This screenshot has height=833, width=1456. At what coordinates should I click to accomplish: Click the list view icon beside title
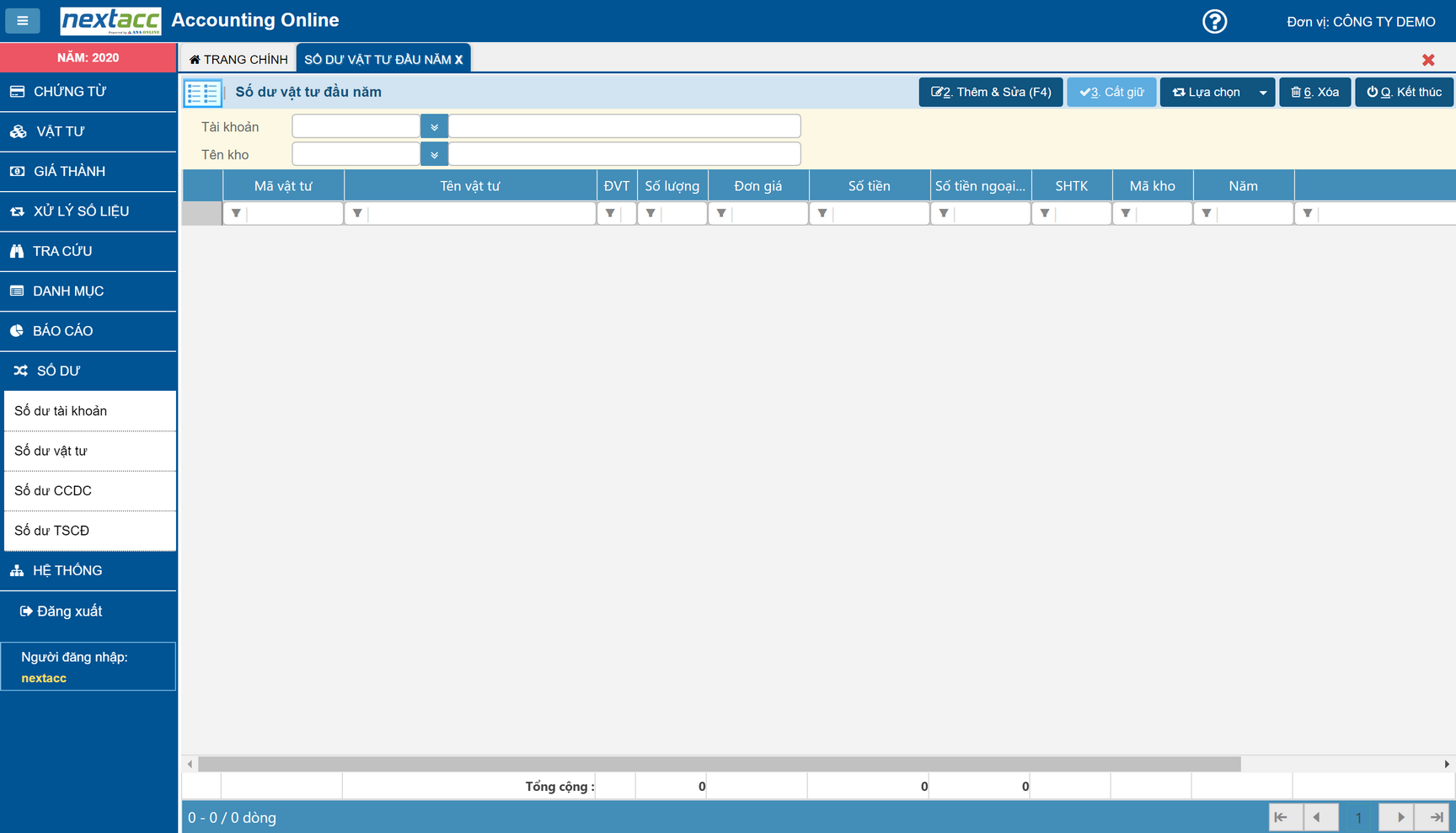pyautogui.click(x=202, y=93)
